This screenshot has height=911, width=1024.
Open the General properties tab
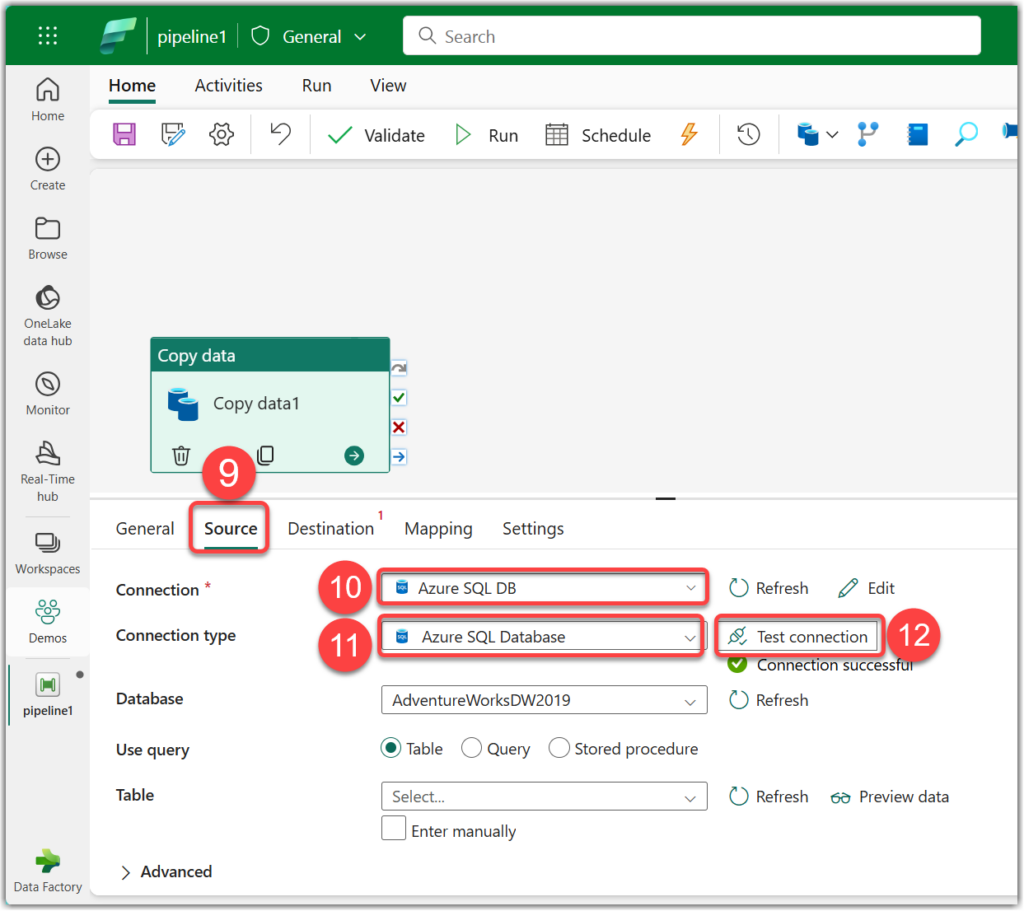pyautogui.click(x=145, y=528)
